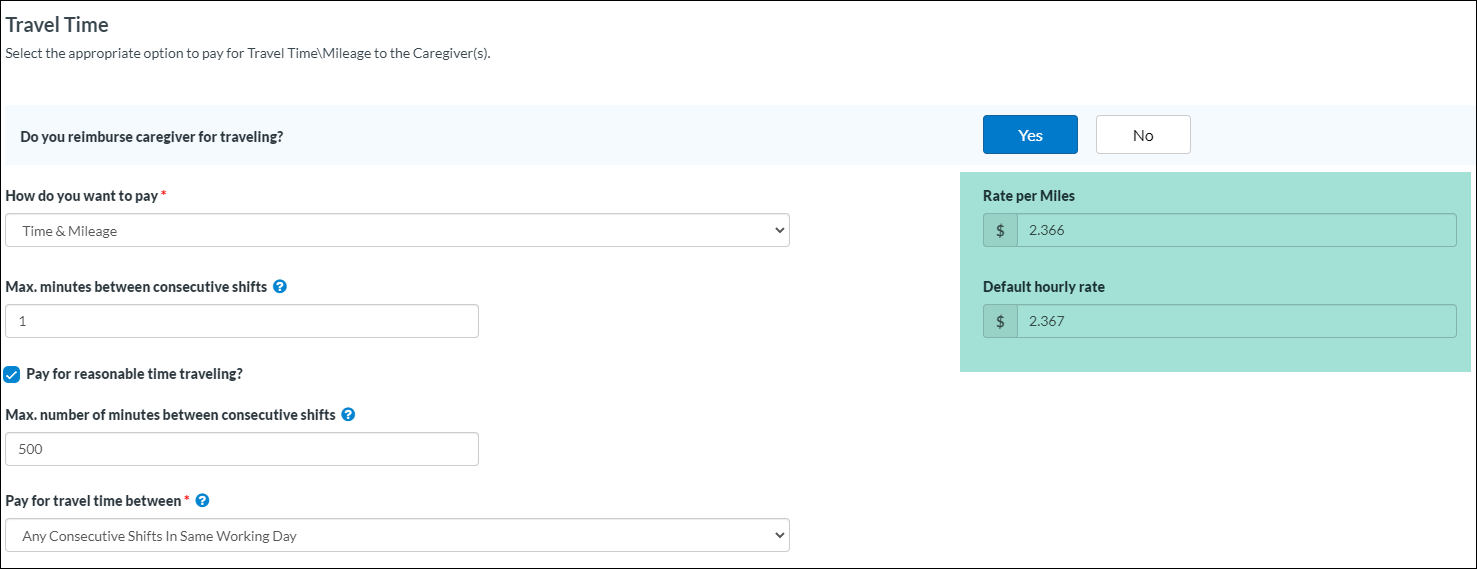The image size is (1477, 569).
Task: Click help icon beside Max. number of minutes
Action: pyautogui.click(x=348, y=415)
